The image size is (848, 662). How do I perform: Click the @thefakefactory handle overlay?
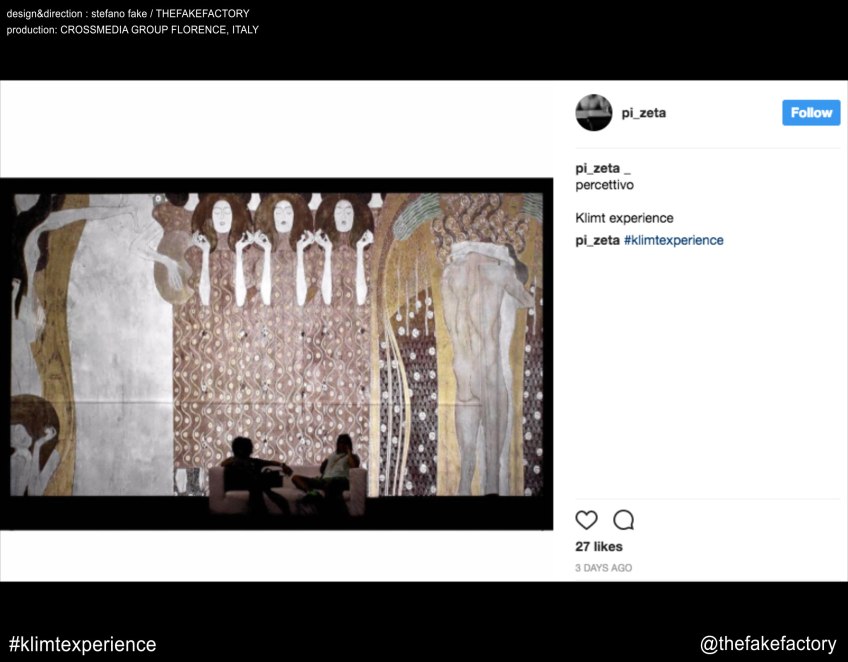(768, 644)
